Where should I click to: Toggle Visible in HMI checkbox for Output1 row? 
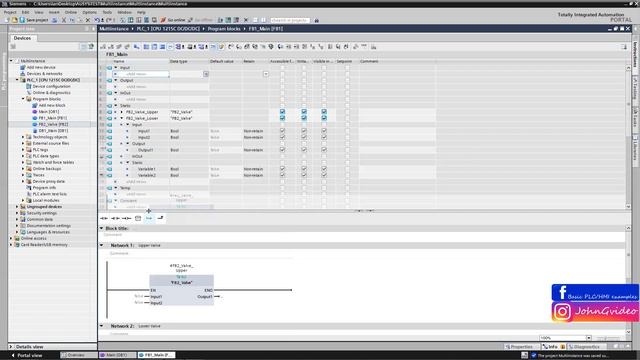coord(324,150)
